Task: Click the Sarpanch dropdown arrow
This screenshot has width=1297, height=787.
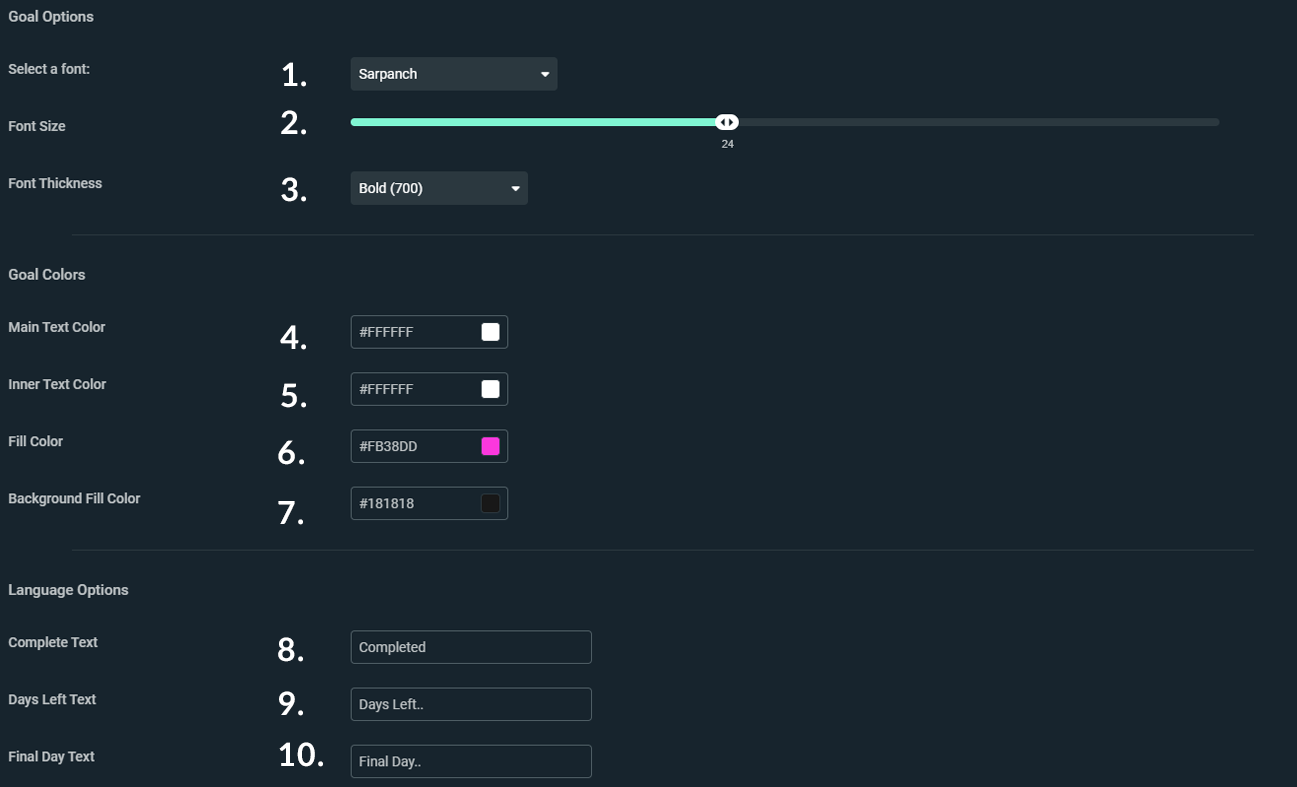Action: pos(545,75)
